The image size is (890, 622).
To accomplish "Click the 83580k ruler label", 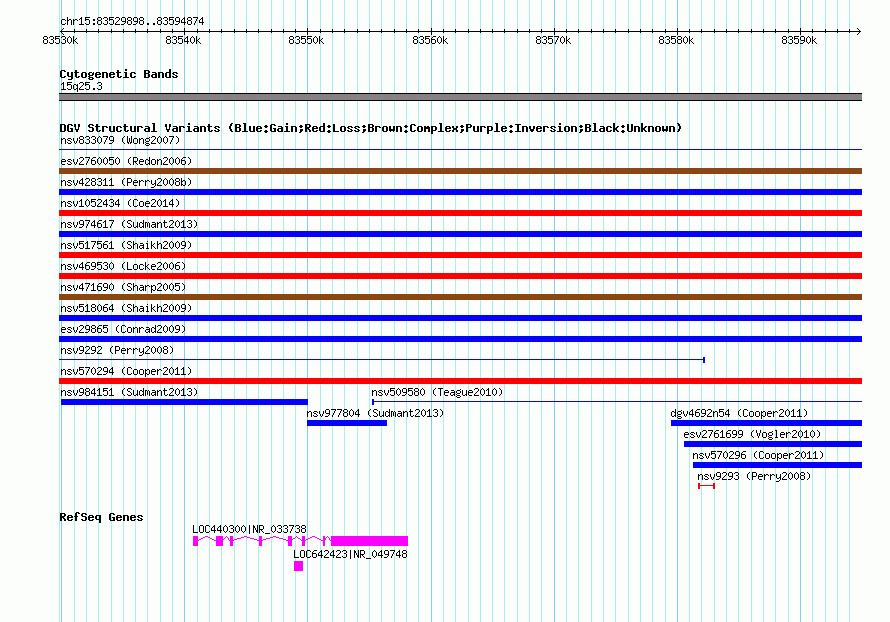I will [676, 40].
